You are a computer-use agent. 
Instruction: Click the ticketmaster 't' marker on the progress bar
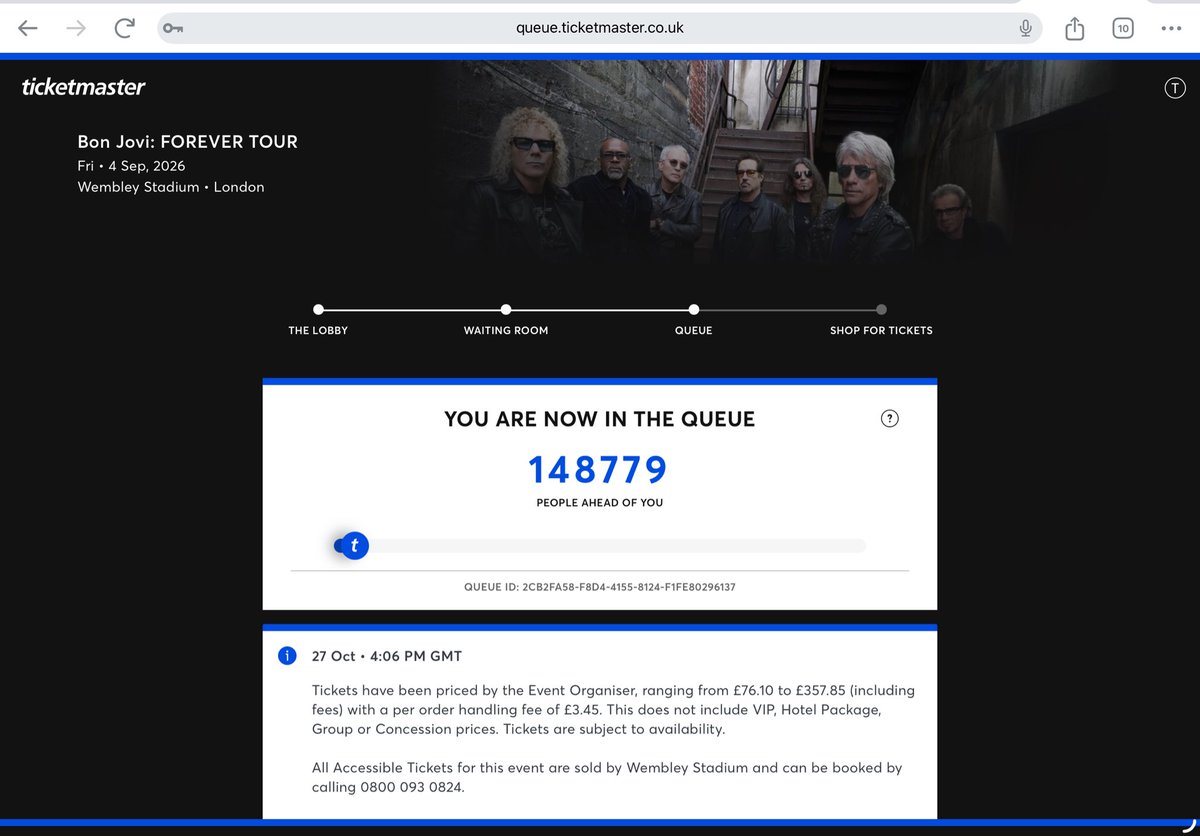click(x=354, y=545)
